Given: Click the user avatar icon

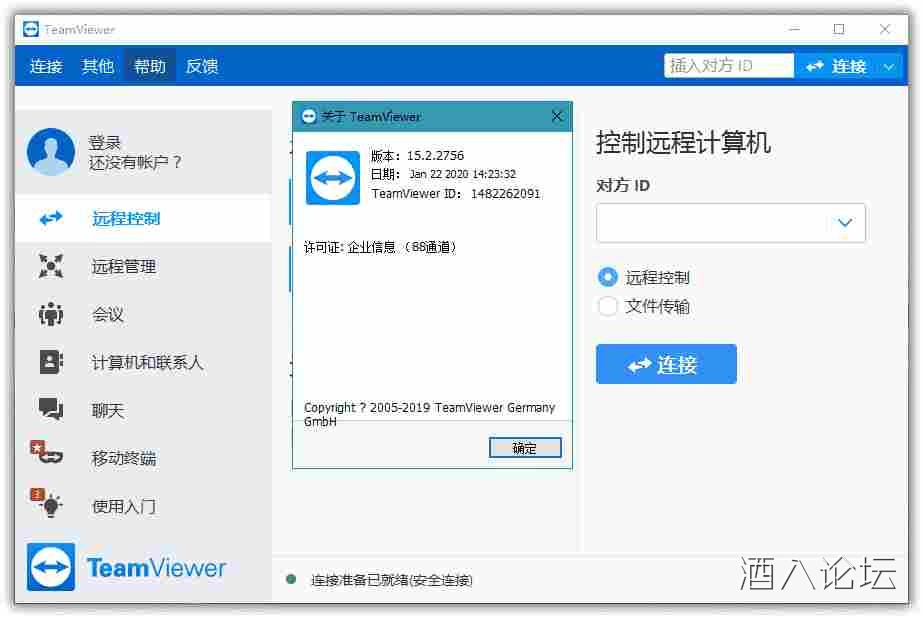Looking at the screenshot, I should tap(51, 152).
